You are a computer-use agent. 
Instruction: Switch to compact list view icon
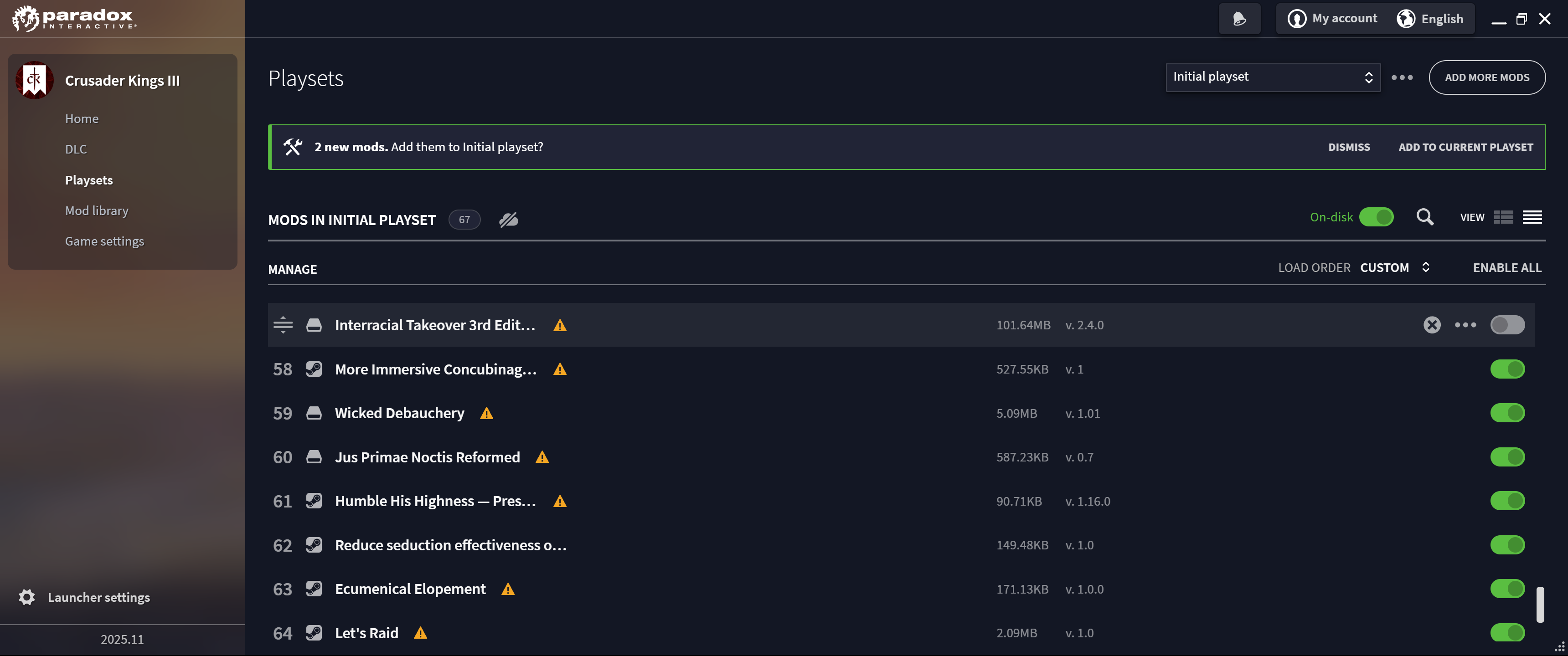tap(1532, 217)
